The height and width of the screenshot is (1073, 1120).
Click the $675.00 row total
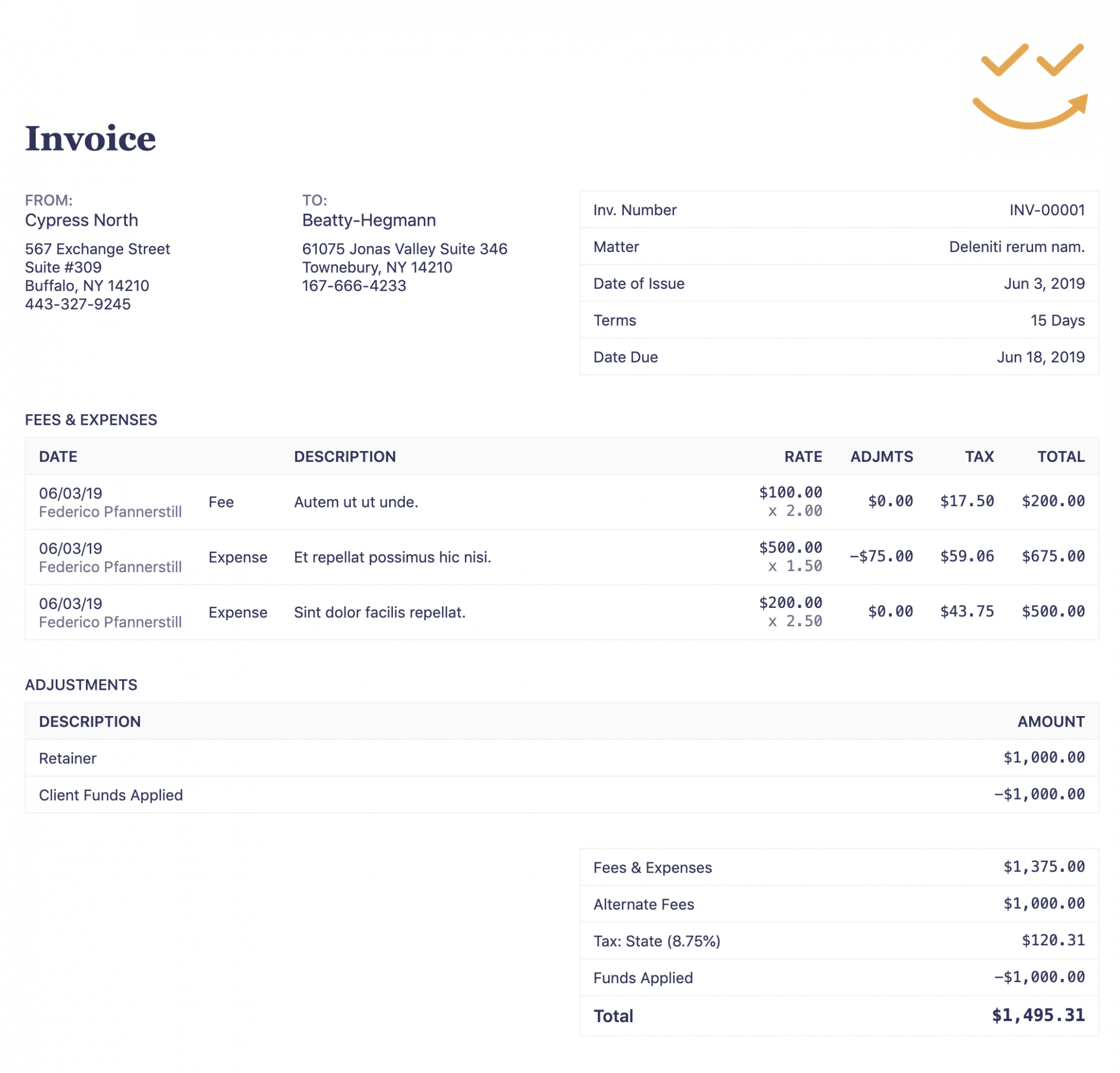1053,556
